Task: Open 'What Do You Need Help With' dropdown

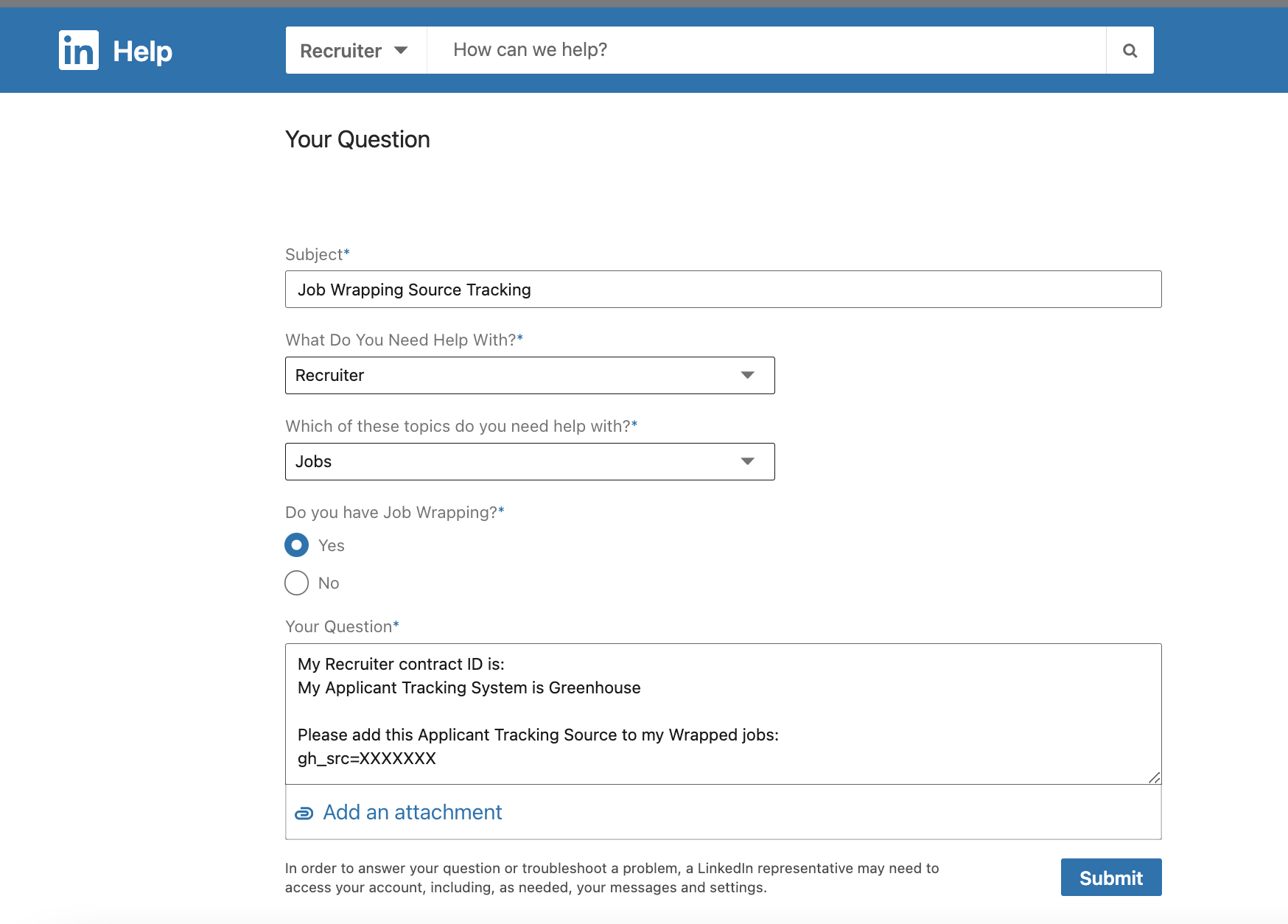Action: (530, 376)
